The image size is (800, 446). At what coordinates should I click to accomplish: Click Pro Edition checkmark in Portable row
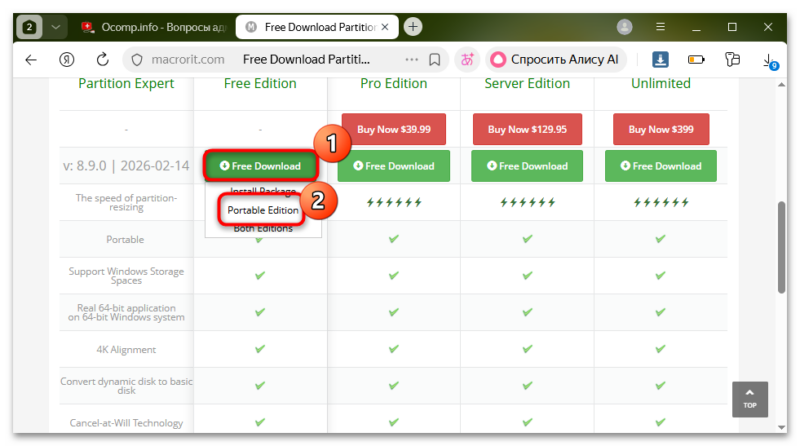coord(393,239)
